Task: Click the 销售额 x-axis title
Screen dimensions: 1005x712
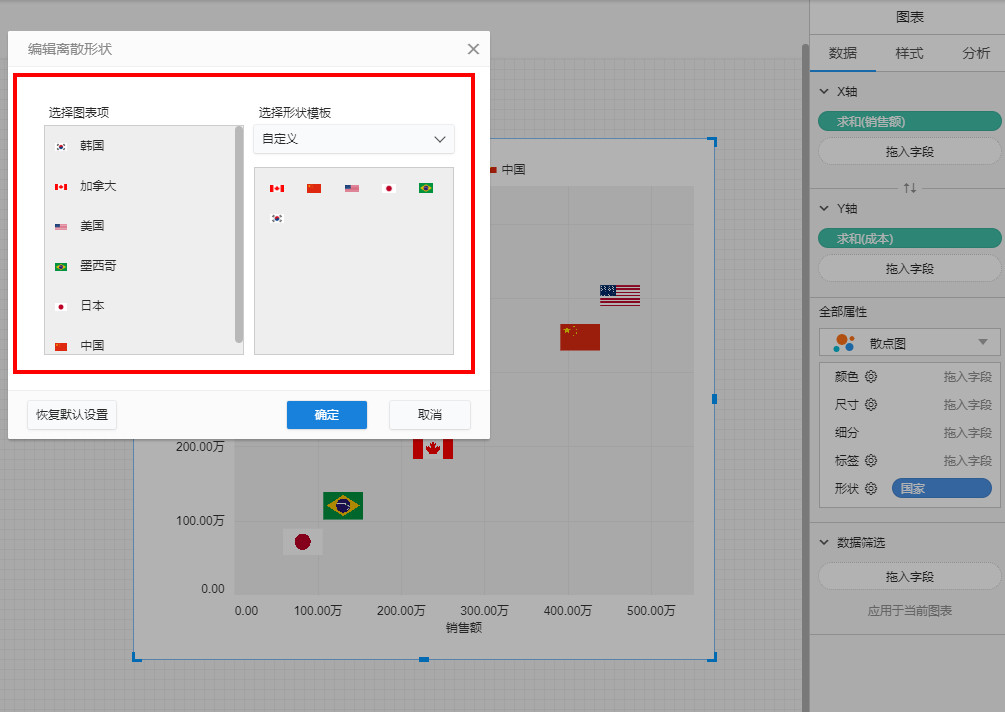Action: point(463,627)
